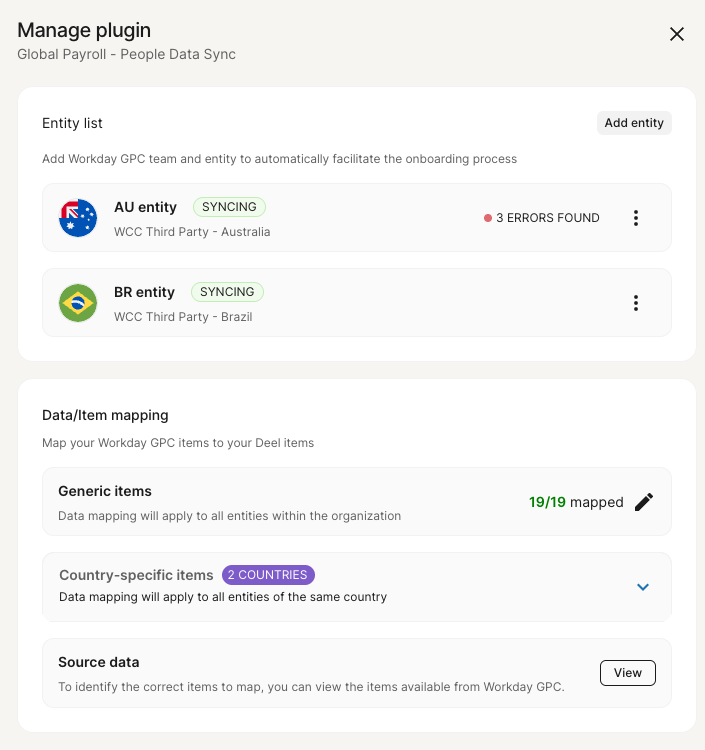Screen dimensions: 705x750
Task: Click the Brazil flag icon
Action: point(78,303)
